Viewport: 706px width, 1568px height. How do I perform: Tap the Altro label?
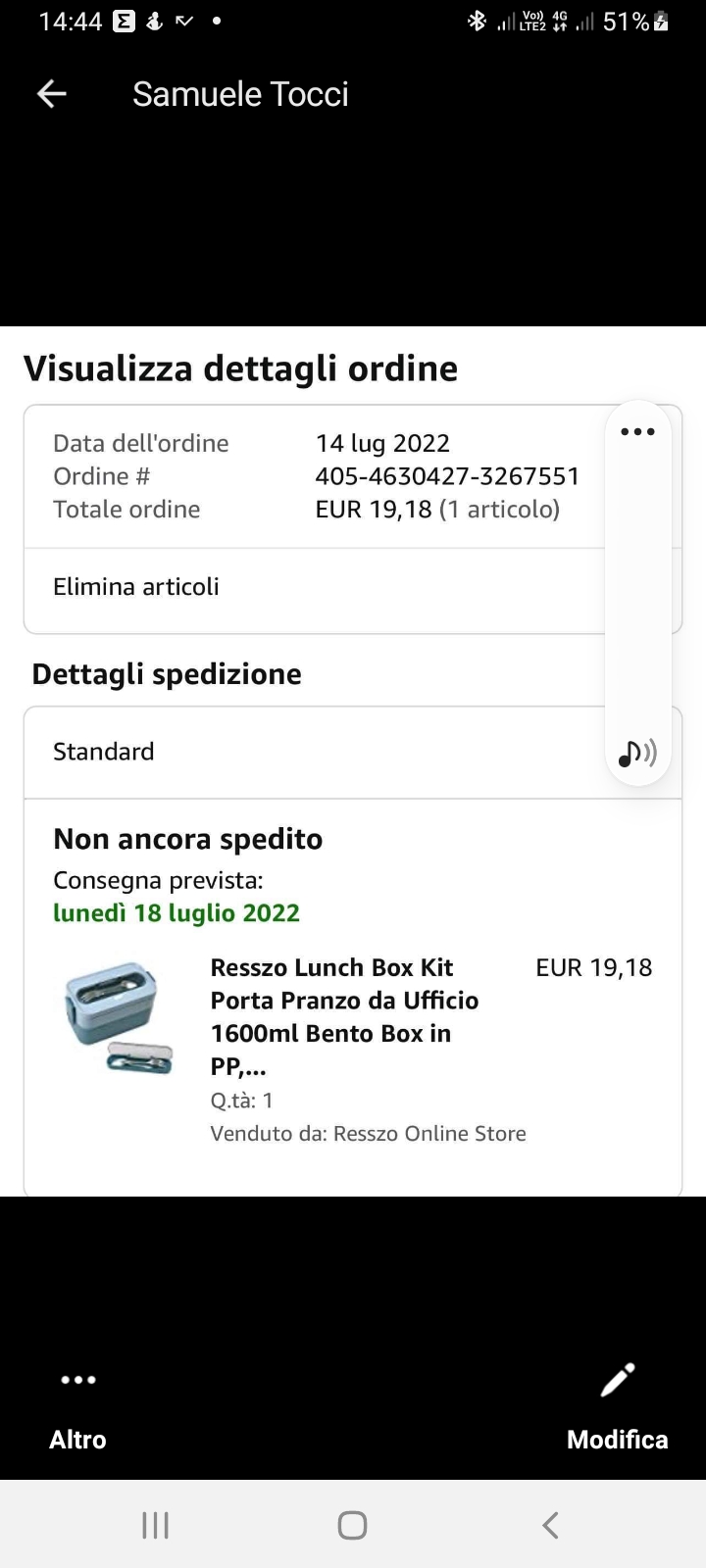(78, 1440)
